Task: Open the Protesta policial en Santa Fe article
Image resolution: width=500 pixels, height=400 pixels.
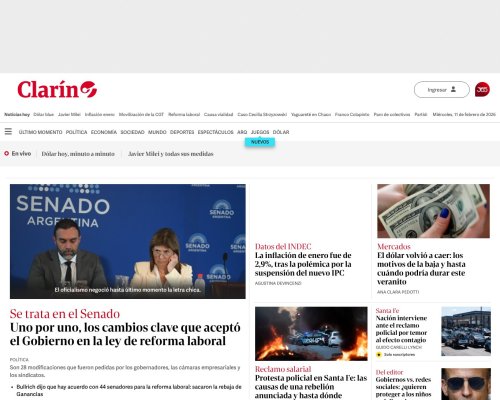Action: point(311,387)
